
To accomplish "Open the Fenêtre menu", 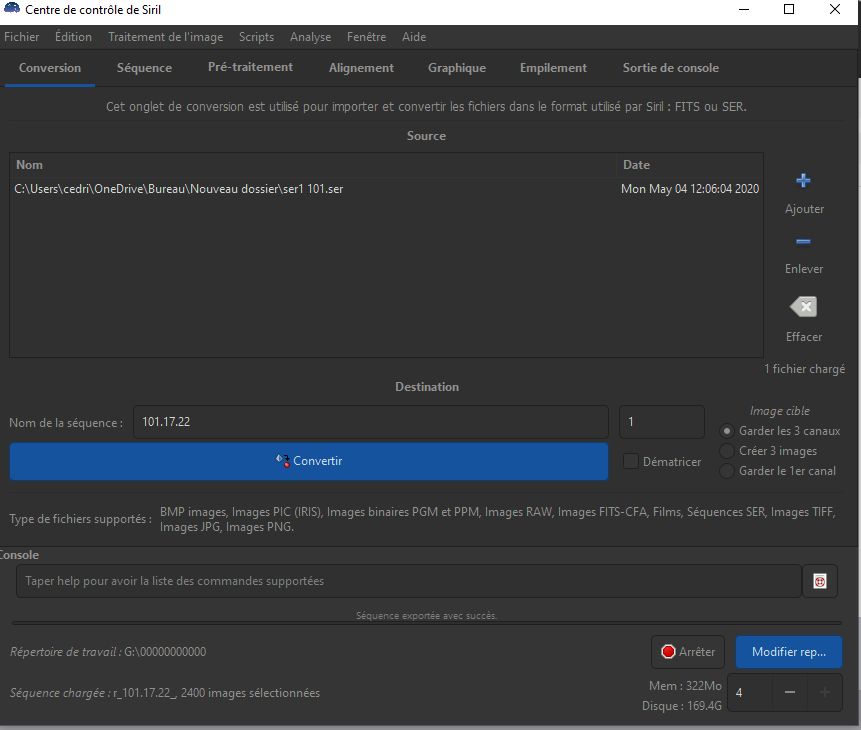I will tap(366, 37).
